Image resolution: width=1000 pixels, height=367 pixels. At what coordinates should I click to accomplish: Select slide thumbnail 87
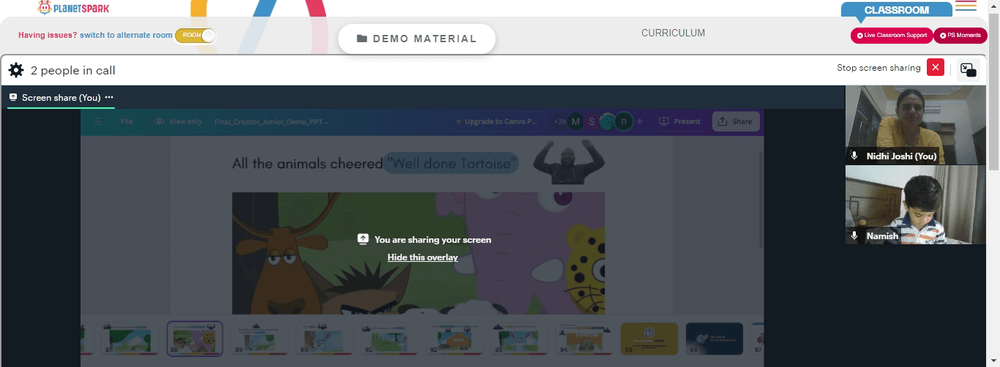[x=129, y=338]
